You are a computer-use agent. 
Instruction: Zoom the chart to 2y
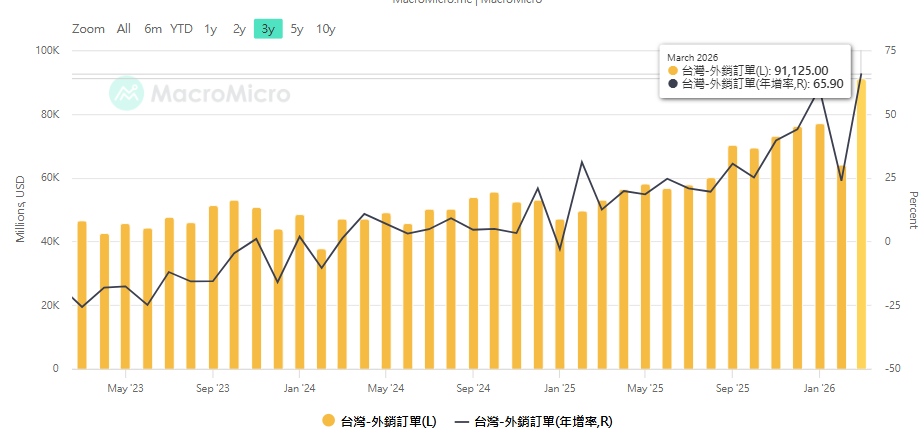tap(239, 29)
